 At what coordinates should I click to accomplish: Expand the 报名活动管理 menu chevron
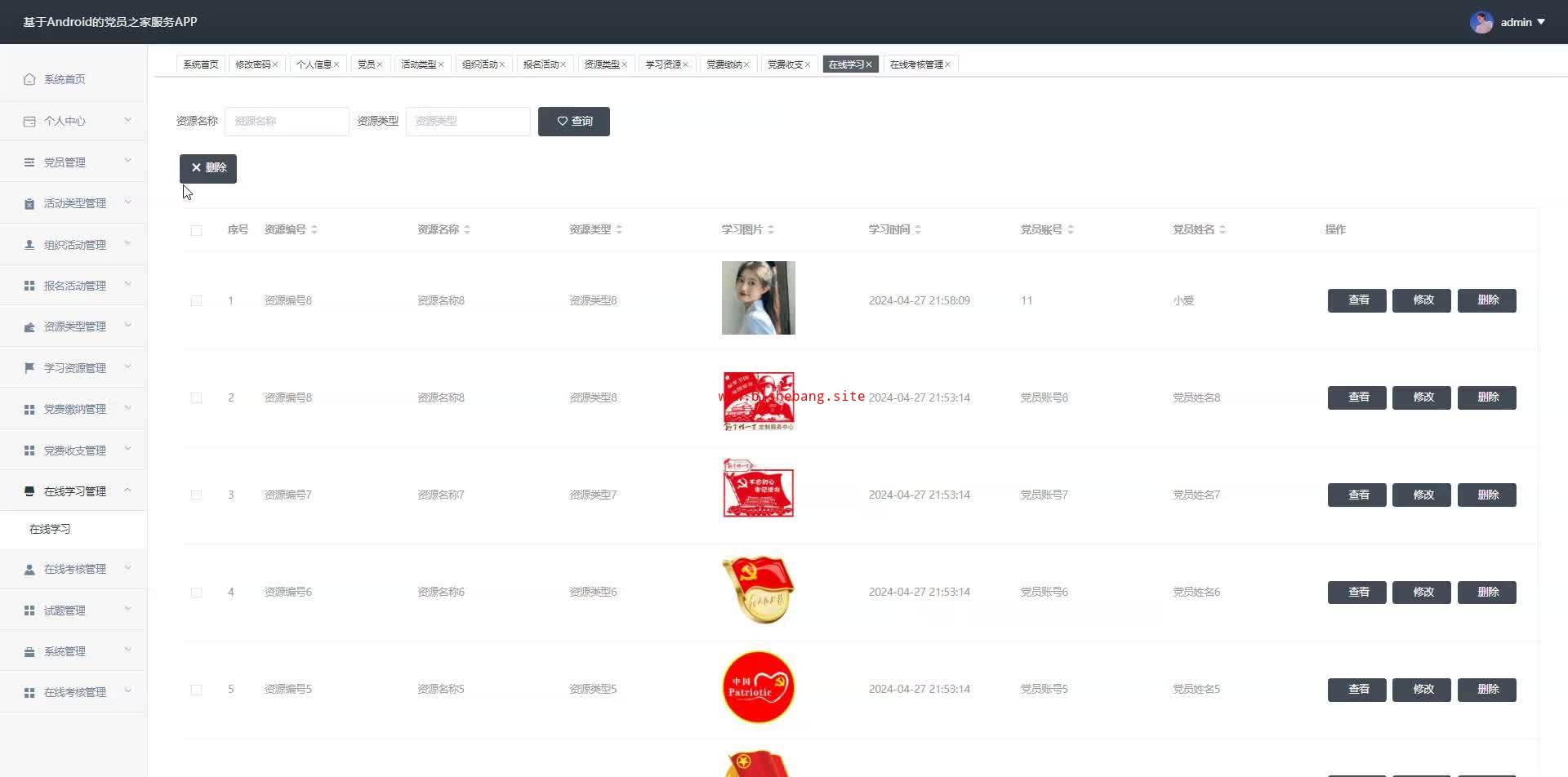[x=127, y=284]
